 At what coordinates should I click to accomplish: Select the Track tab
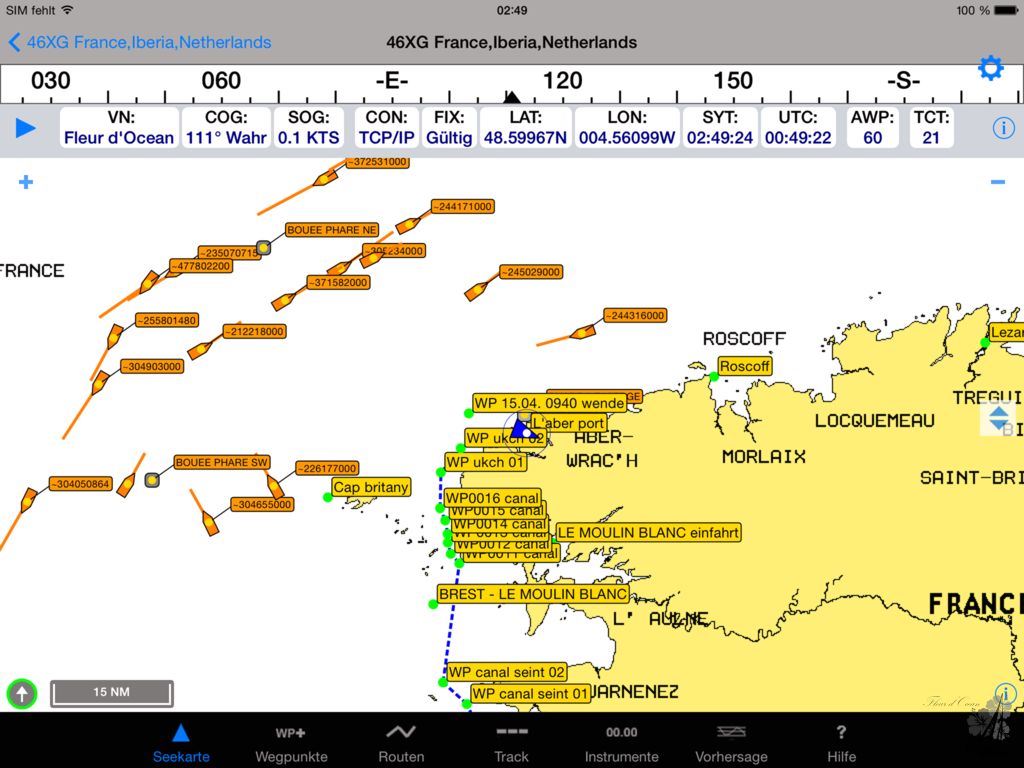(511, 743)
